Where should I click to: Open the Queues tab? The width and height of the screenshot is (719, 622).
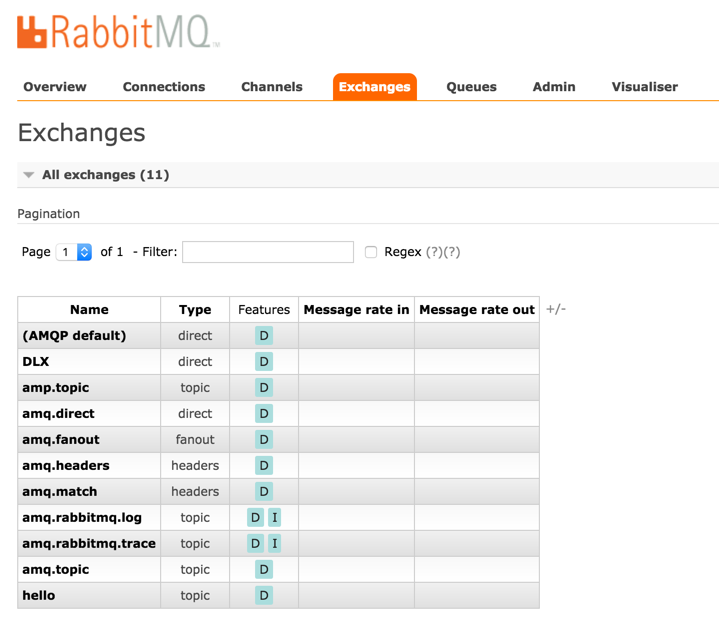471,87
